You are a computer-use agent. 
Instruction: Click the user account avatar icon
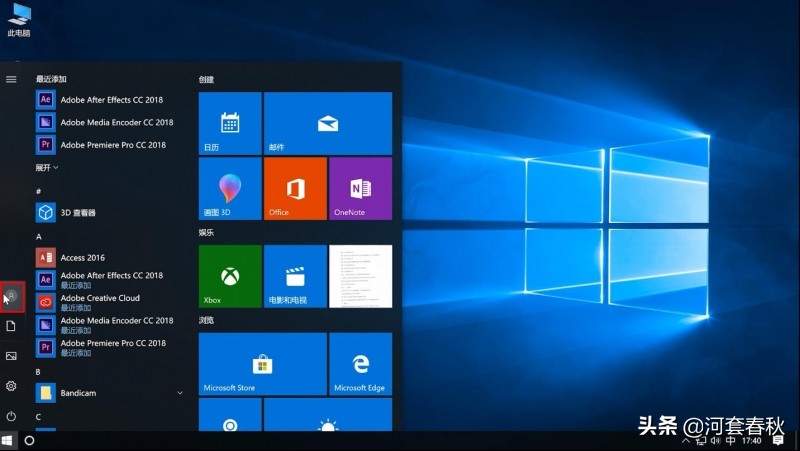click(12, 297)
